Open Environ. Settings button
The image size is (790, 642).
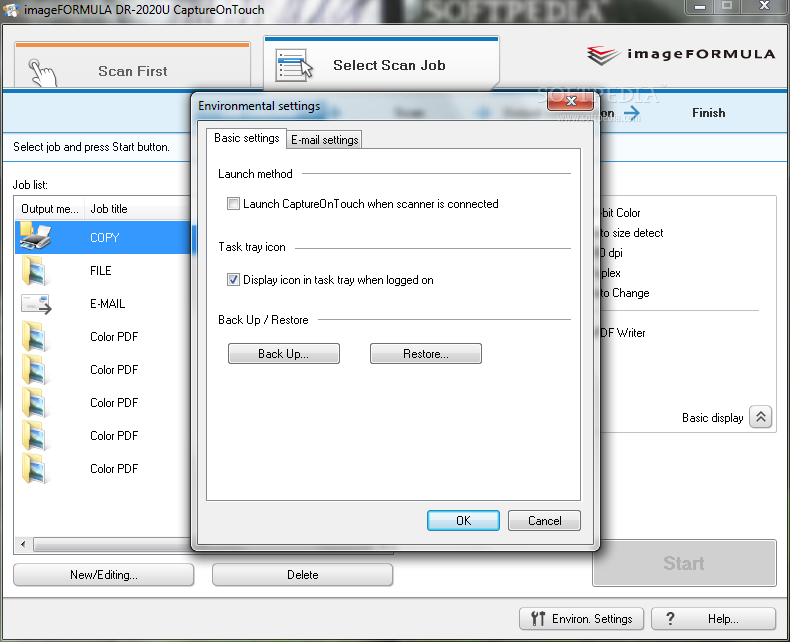point(581,618)
